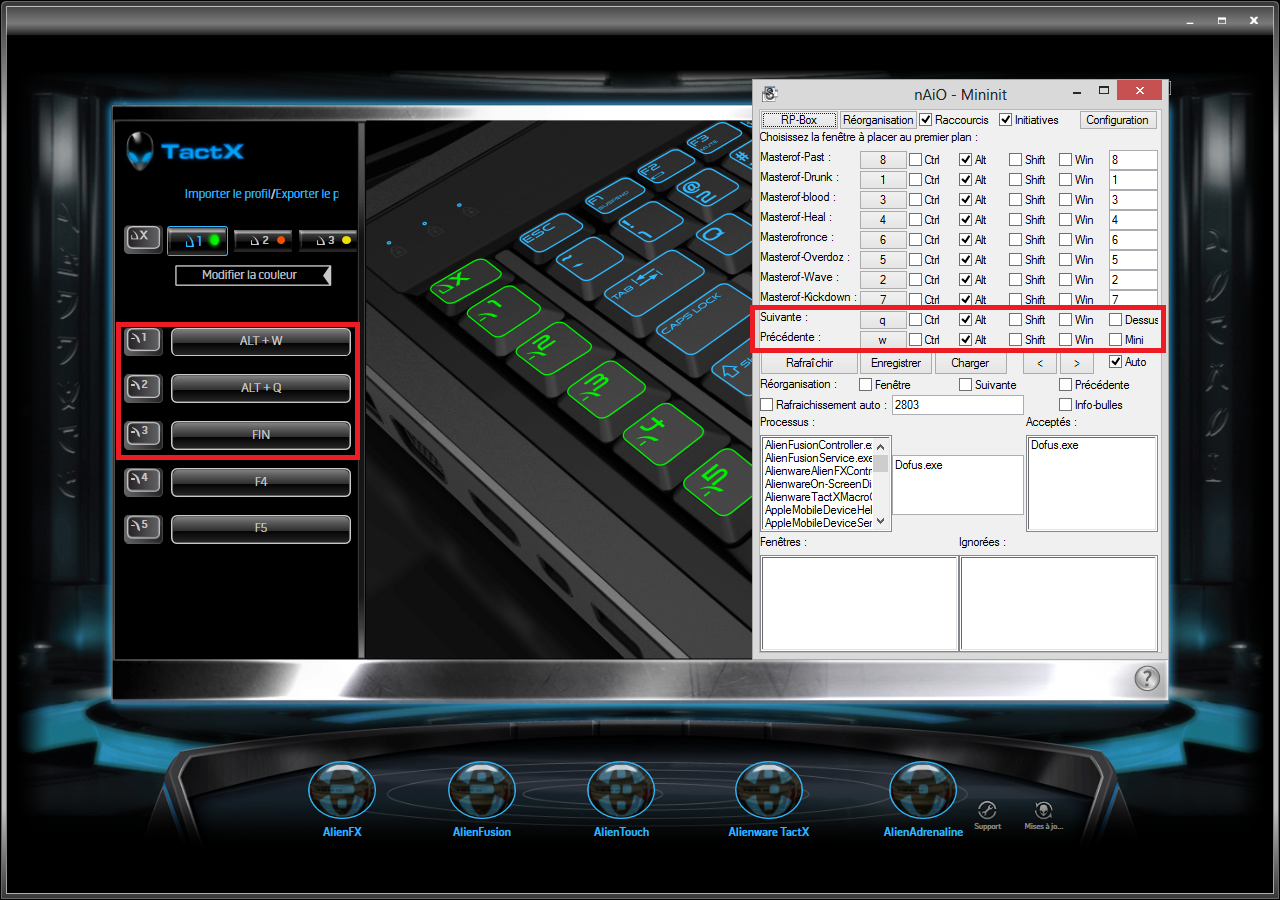This screenshot has height=900, width=1280.
Task: Select AlienwareAlienFXController in the Processus list
Action: pyautogui.click(x=818, y=471)
